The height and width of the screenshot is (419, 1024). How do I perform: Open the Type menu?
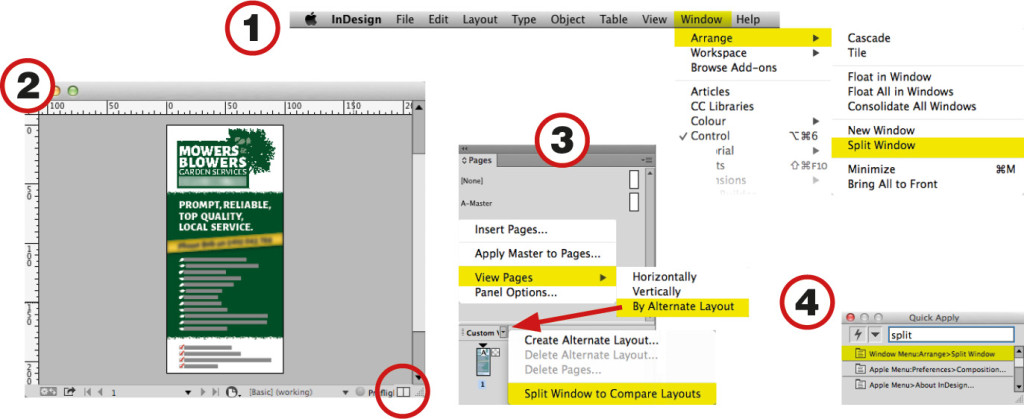(524, 20)
